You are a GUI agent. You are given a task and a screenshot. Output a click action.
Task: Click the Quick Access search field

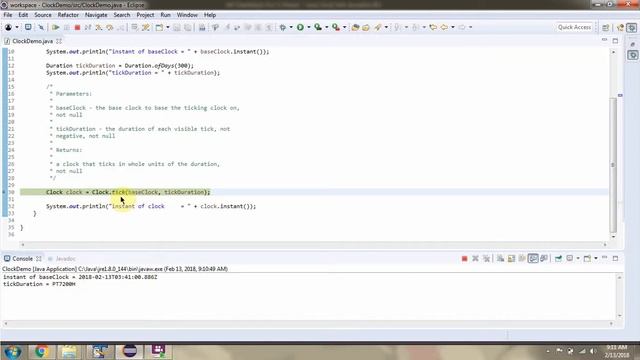pyautogui.click(x=574, y=27)
